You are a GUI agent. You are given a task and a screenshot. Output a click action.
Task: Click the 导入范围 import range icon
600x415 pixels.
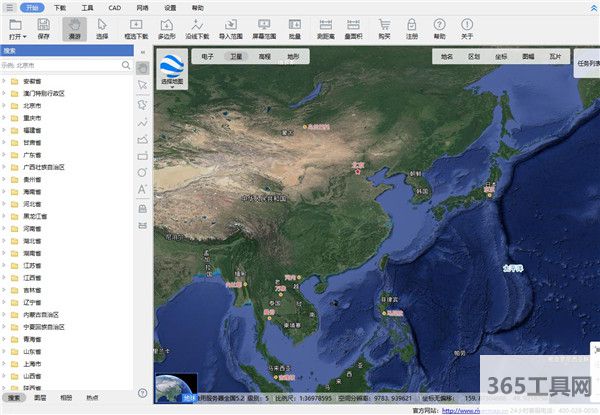click(x=230, y=27)
